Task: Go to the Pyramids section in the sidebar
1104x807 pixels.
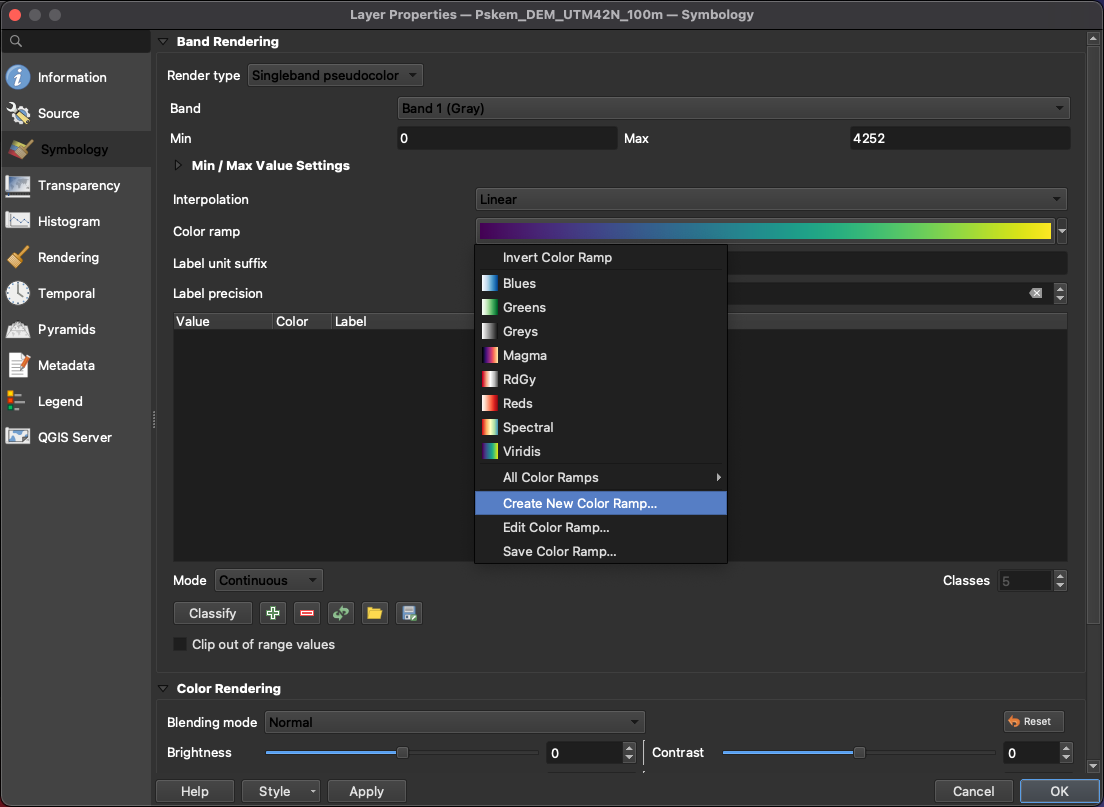Action: click(x=66, y=329)
